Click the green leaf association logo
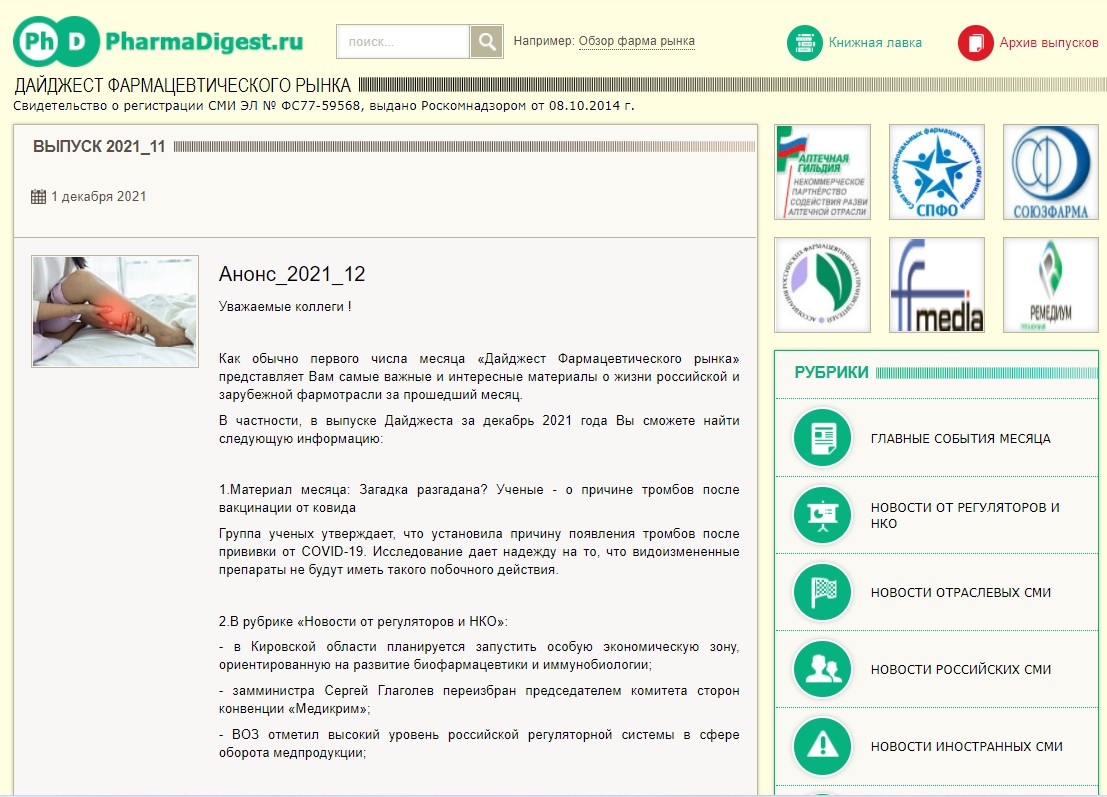This screenshot has height=797, width=1107. pyautogui.click(x=822, y=285)
